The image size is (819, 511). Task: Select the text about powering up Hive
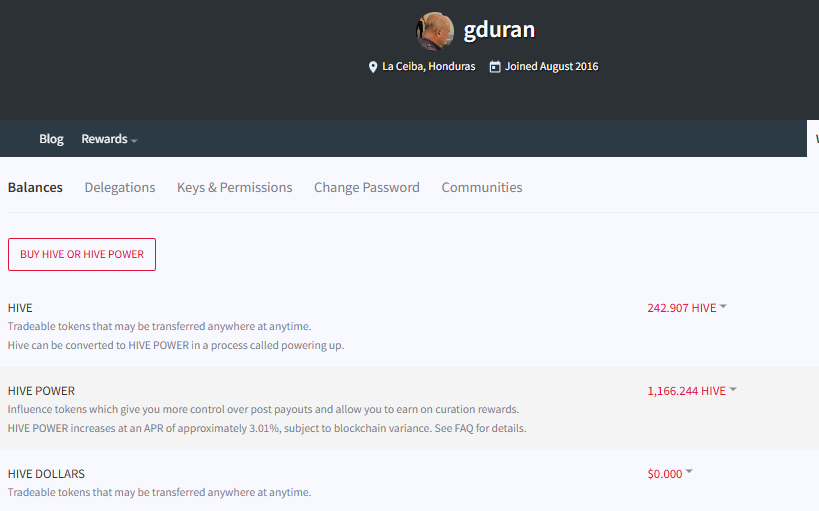[x=176, y=345]
